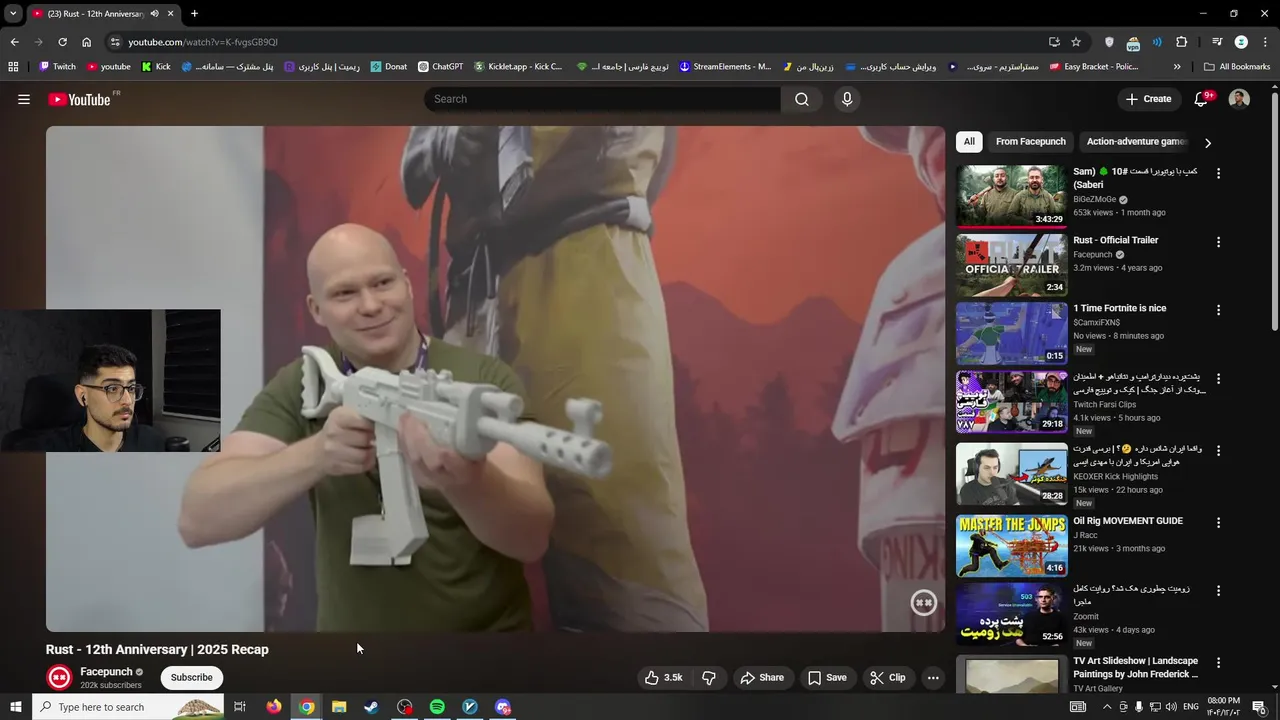The height and width of the screenshot is (720, 1280).
Task: Select the All filter chip
Action: 969,142
